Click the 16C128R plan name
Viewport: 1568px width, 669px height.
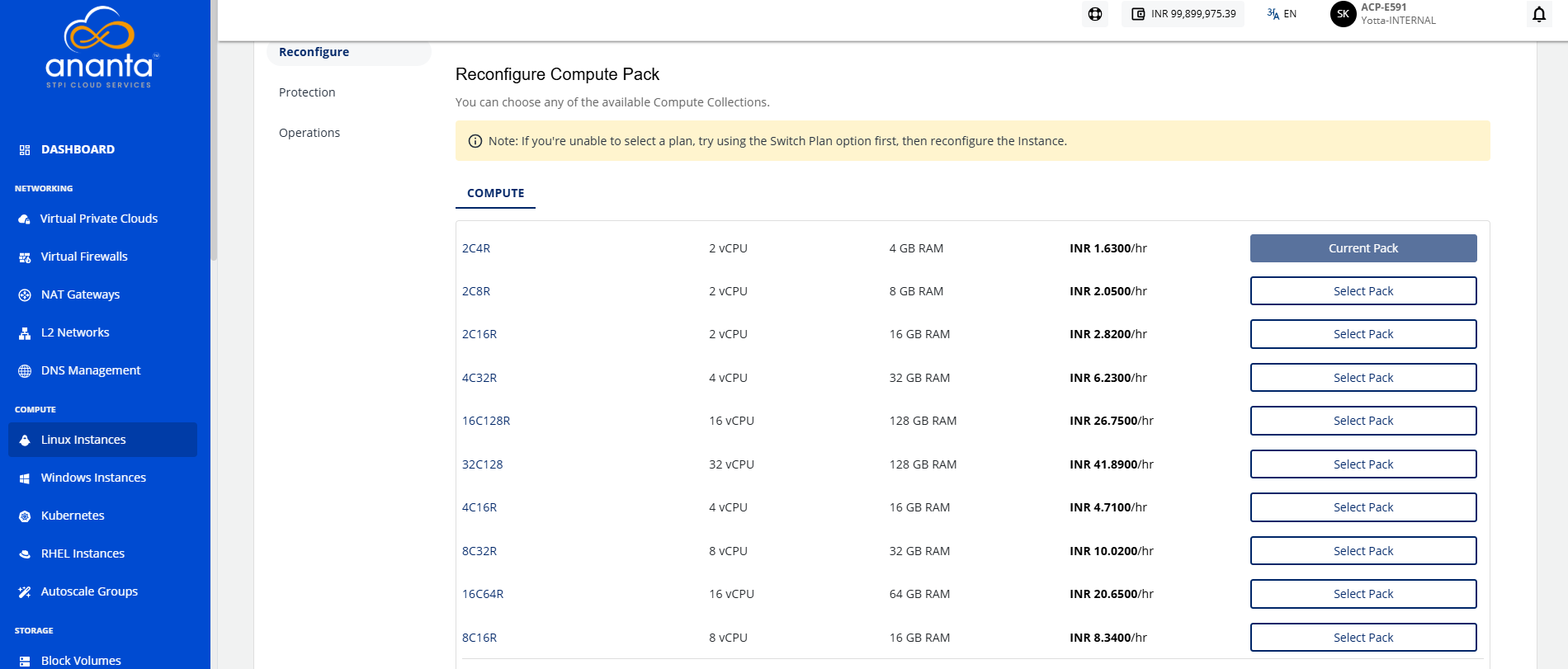[486, 421]
